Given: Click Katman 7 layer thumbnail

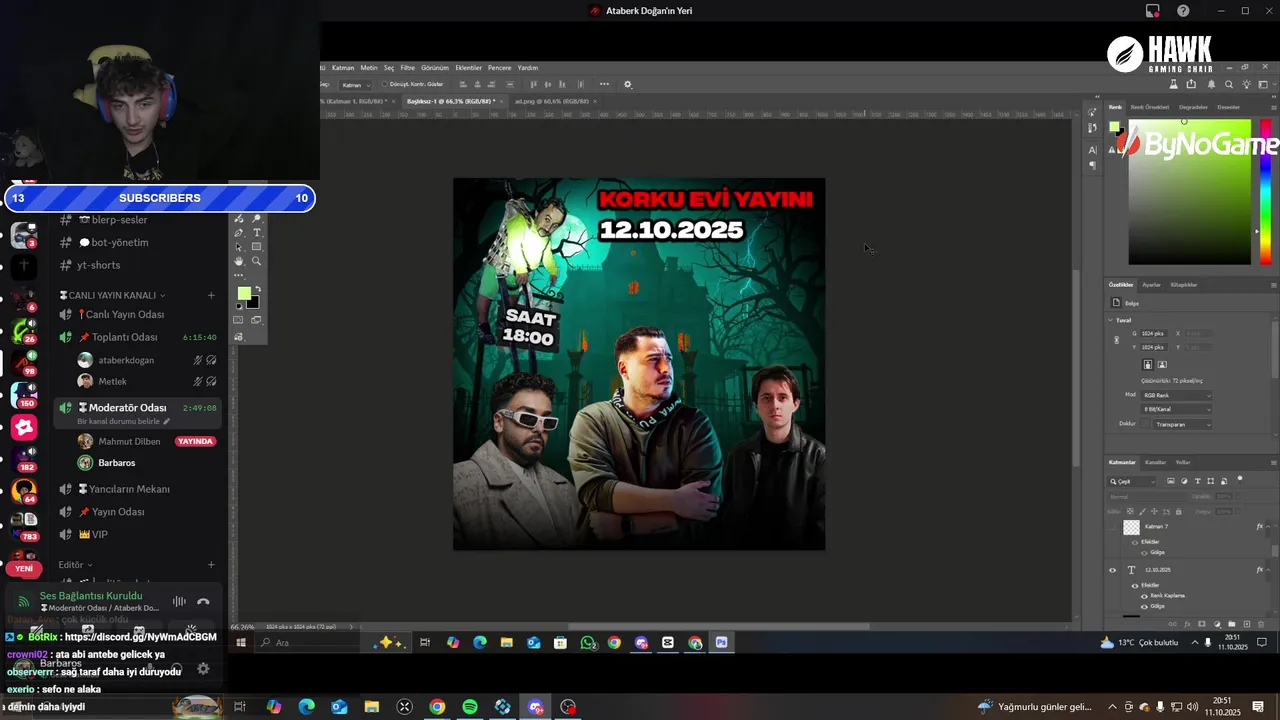Looking at the screenshot, I should pyautogui.click(x=1131, y=527).
